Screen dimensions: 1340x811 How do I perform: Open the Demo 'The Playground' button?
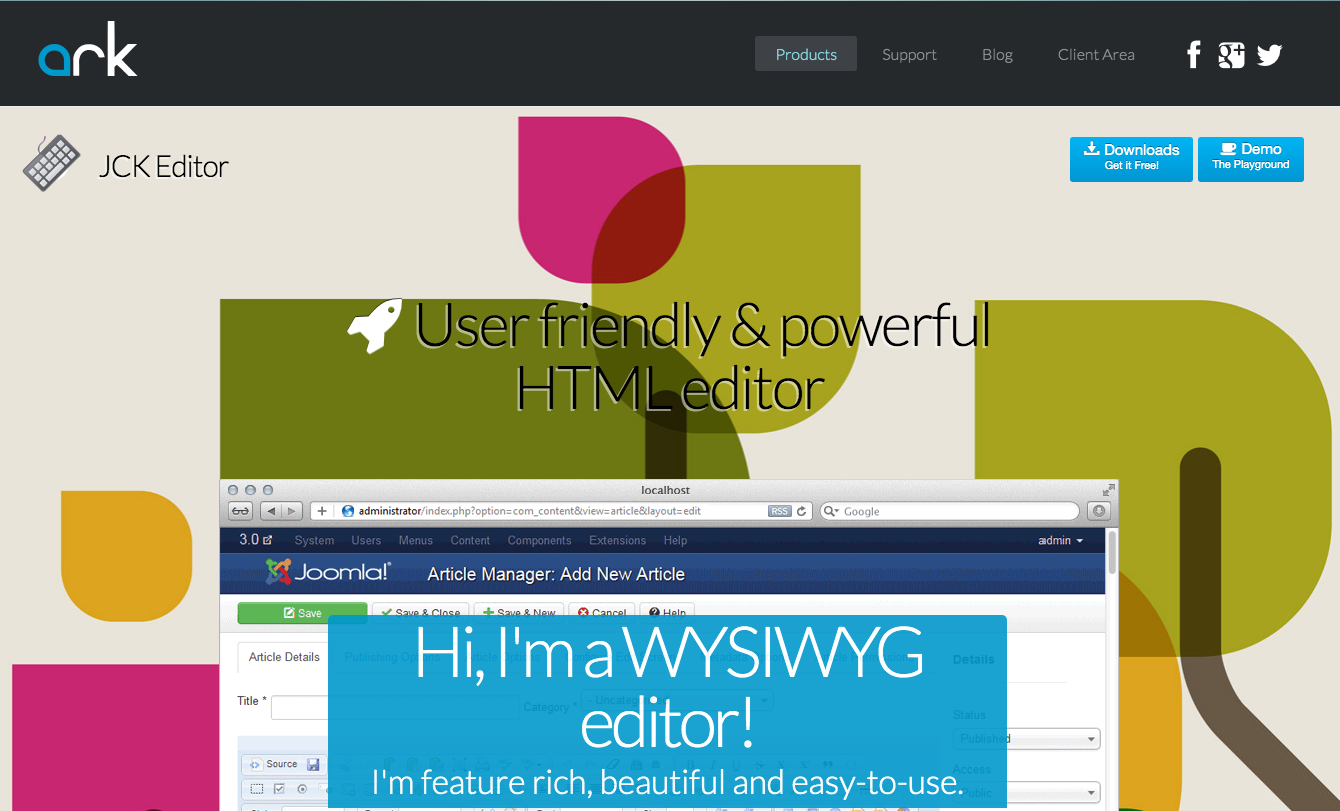tap(1250, 159)
